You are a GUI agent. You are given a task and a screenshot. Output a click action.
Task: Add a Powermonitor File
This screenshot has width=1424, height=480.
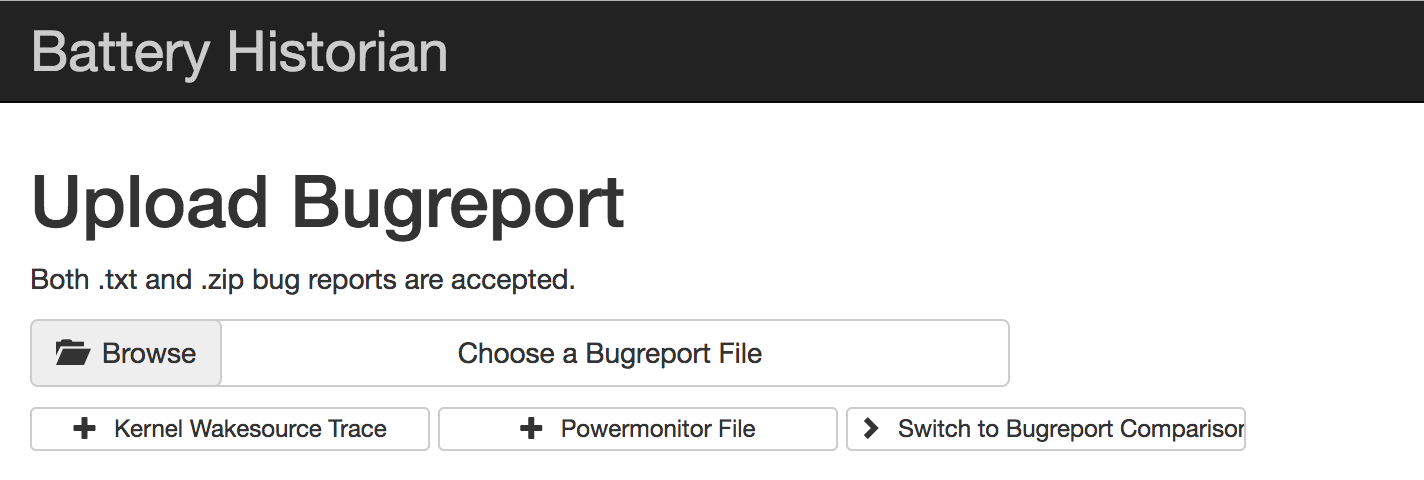pos(638,429)
